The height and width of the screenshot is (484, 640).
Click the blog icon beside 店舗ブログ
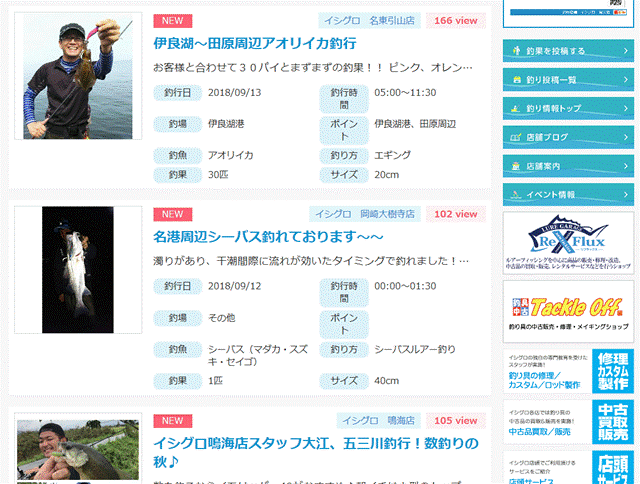coord(516,138)
